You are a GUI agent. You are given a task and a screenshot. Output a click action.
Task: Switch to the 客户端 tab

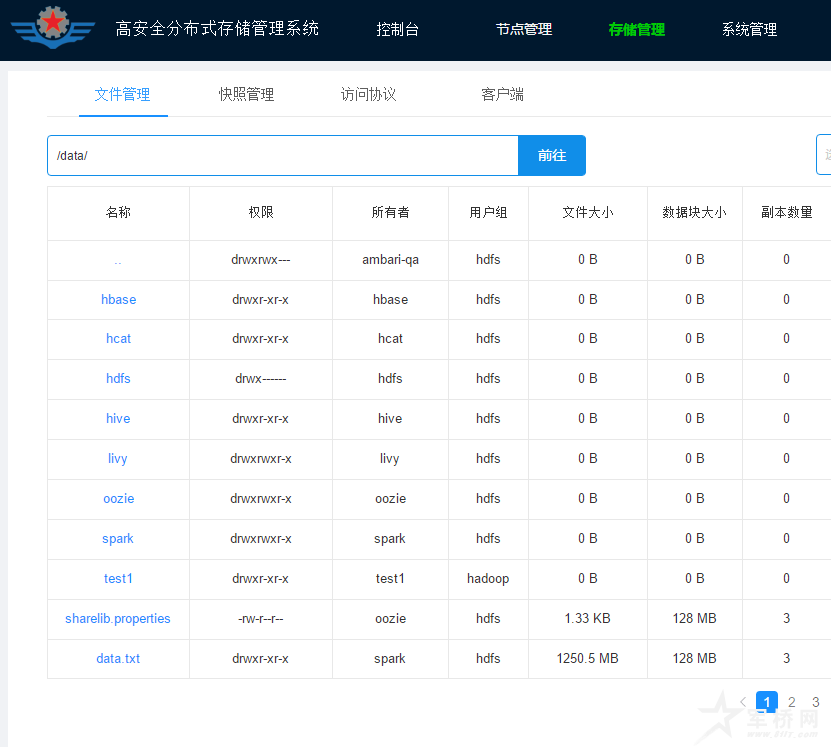tap(502, 95)
